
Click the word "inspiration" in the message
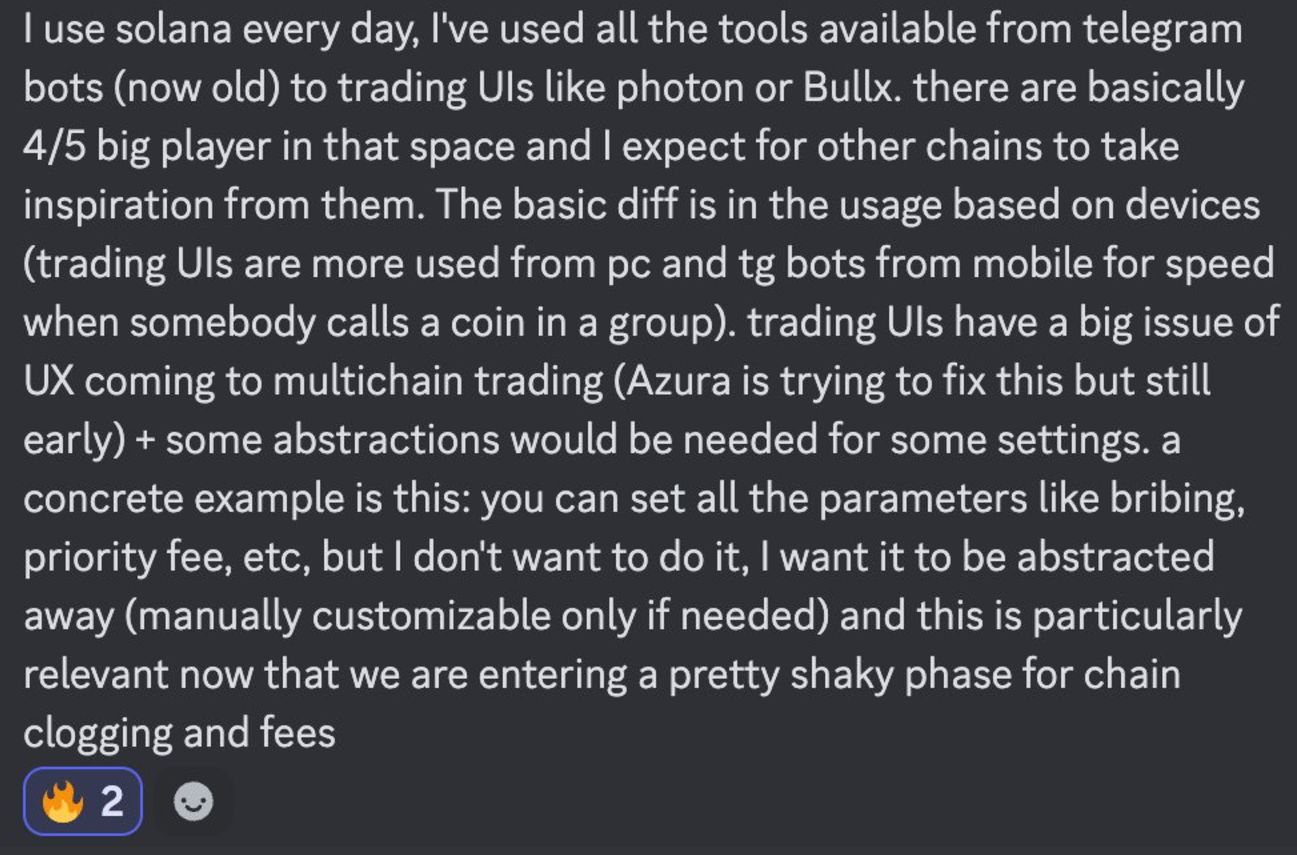click(x=116, y=206)
